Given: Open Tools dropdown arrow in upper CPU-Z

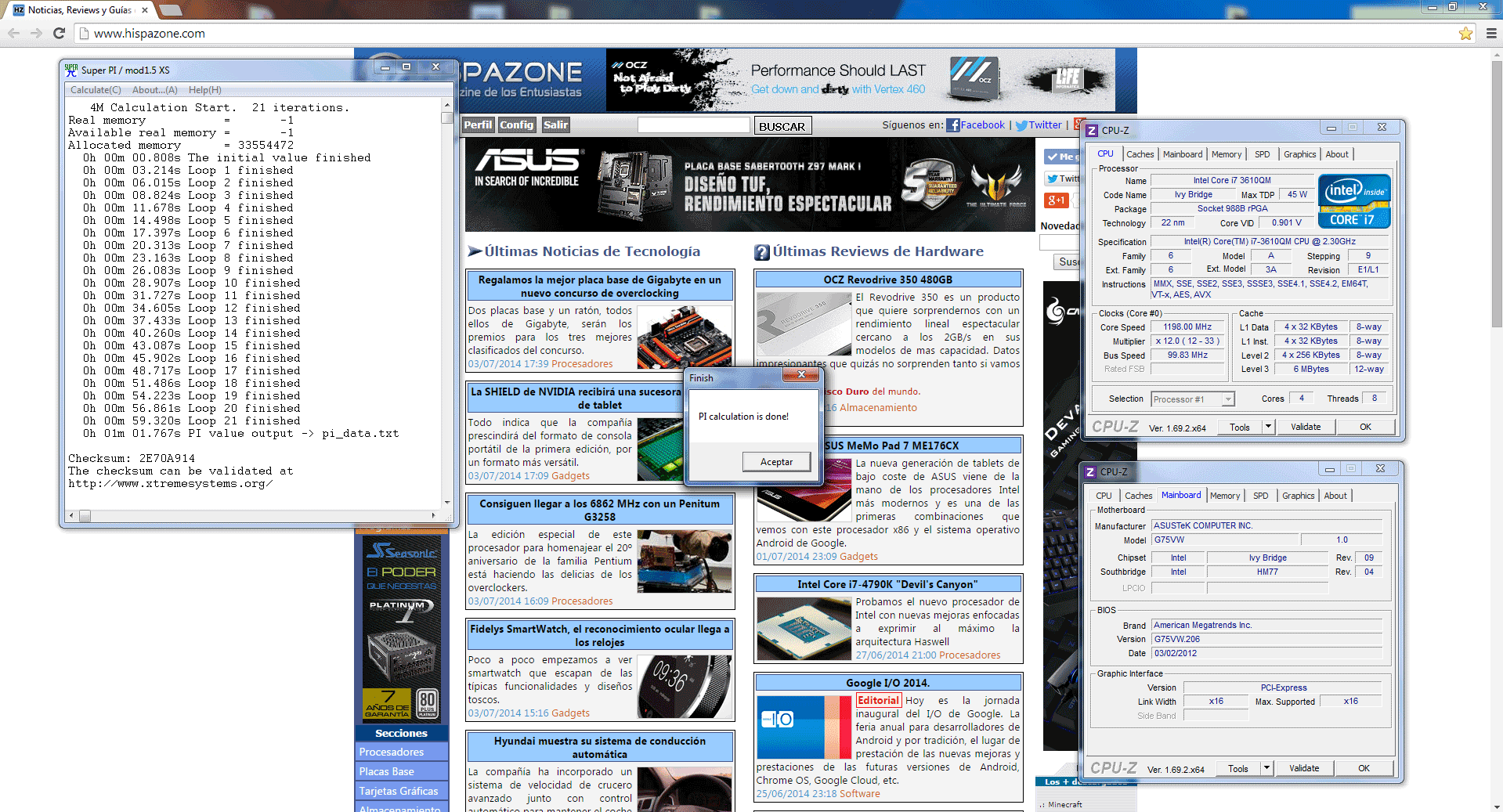Looking at the screenshot, I should pos(1268,427).
